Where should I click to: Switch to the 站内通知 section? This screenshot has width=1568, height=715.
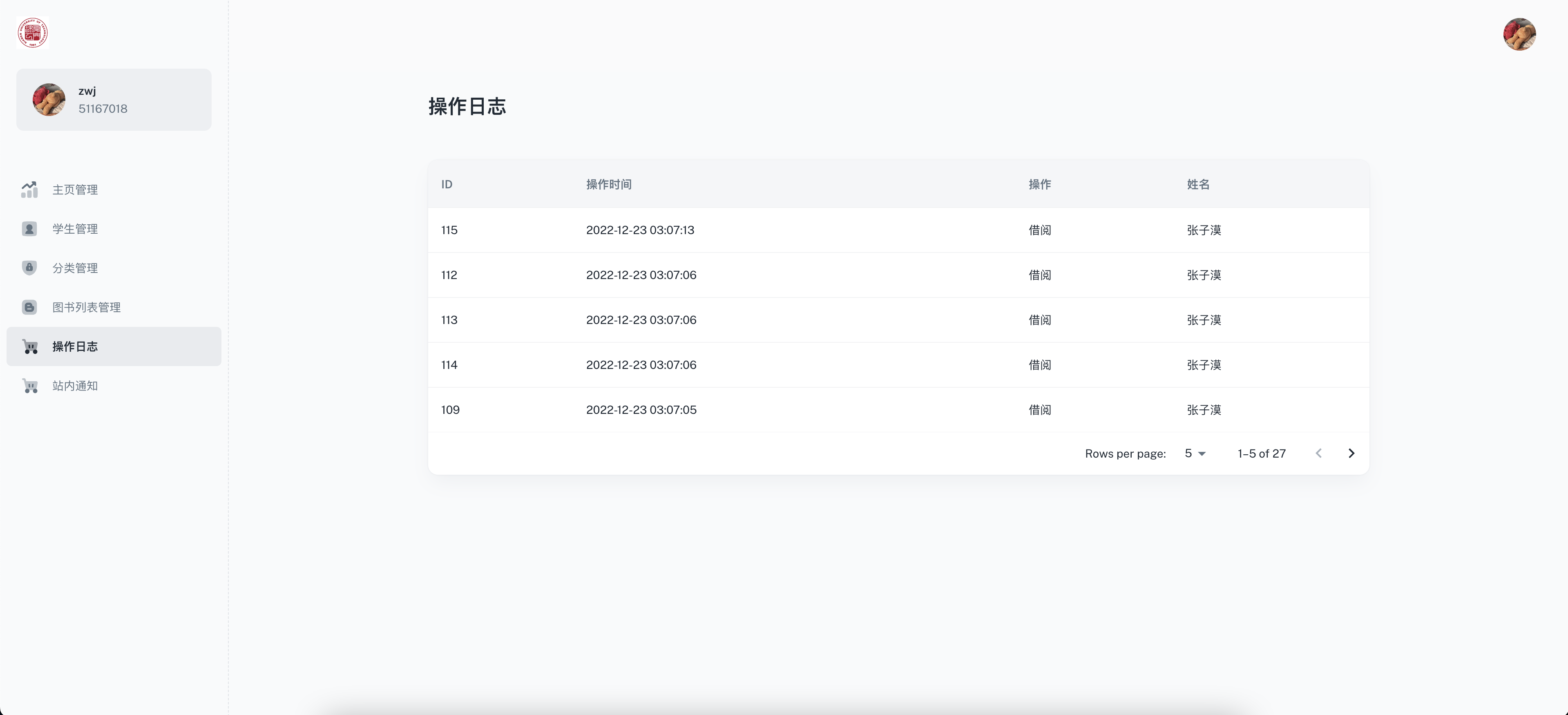pos(74,385)
